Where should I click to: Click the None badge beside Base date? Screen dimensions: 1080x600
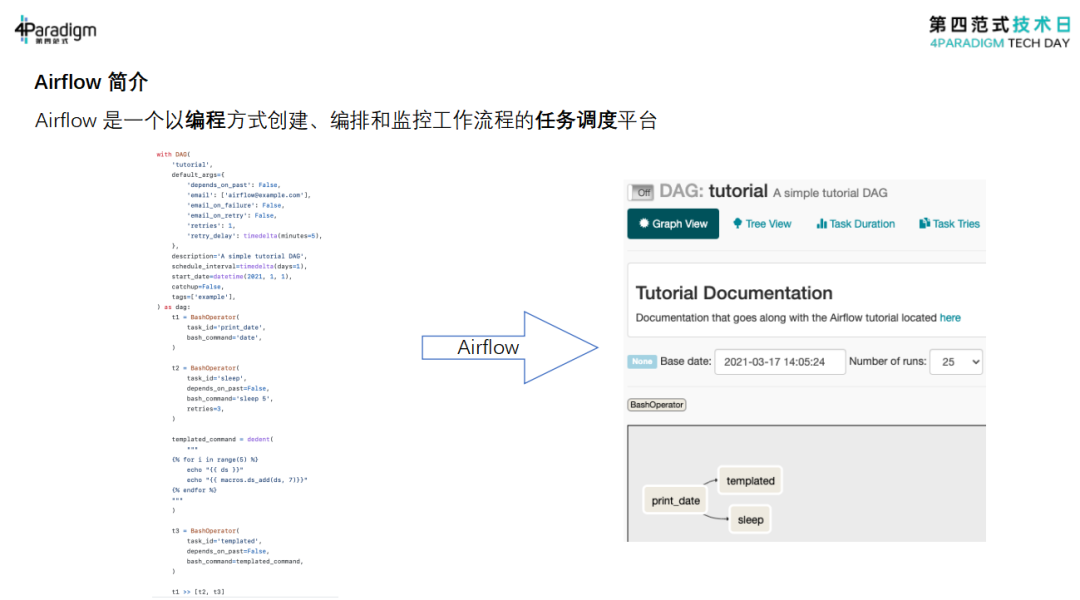pyautogui.click(x=641, y=361)
